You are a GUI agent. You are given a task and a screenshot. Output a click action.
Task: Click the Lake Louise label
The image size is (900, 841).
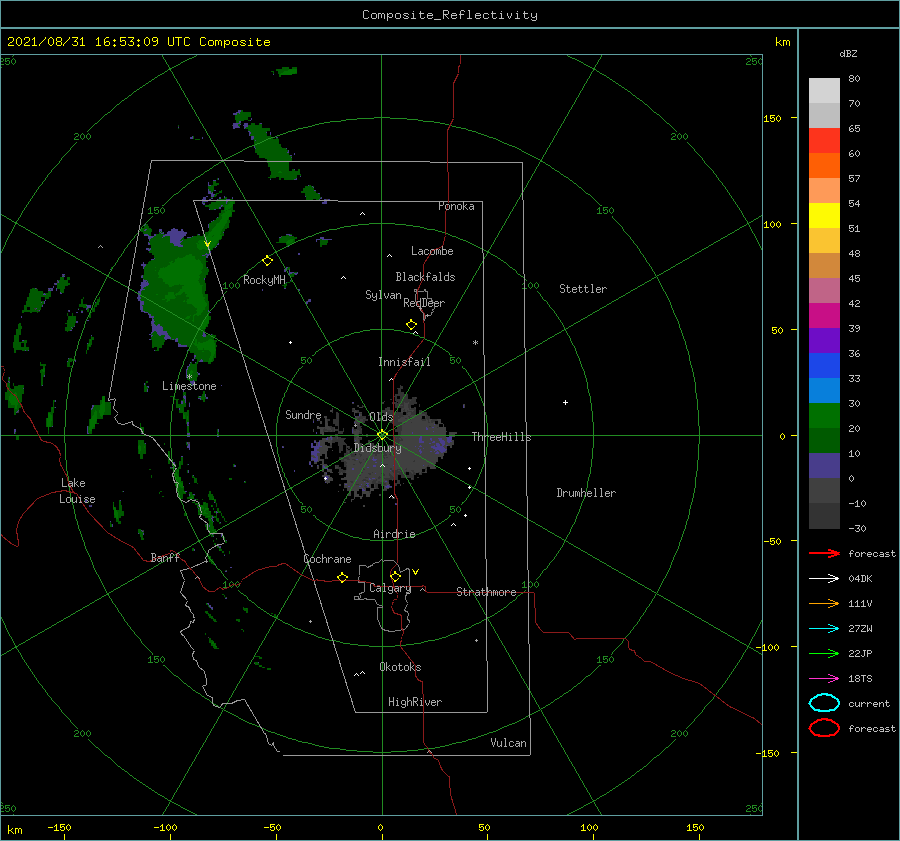77,491
